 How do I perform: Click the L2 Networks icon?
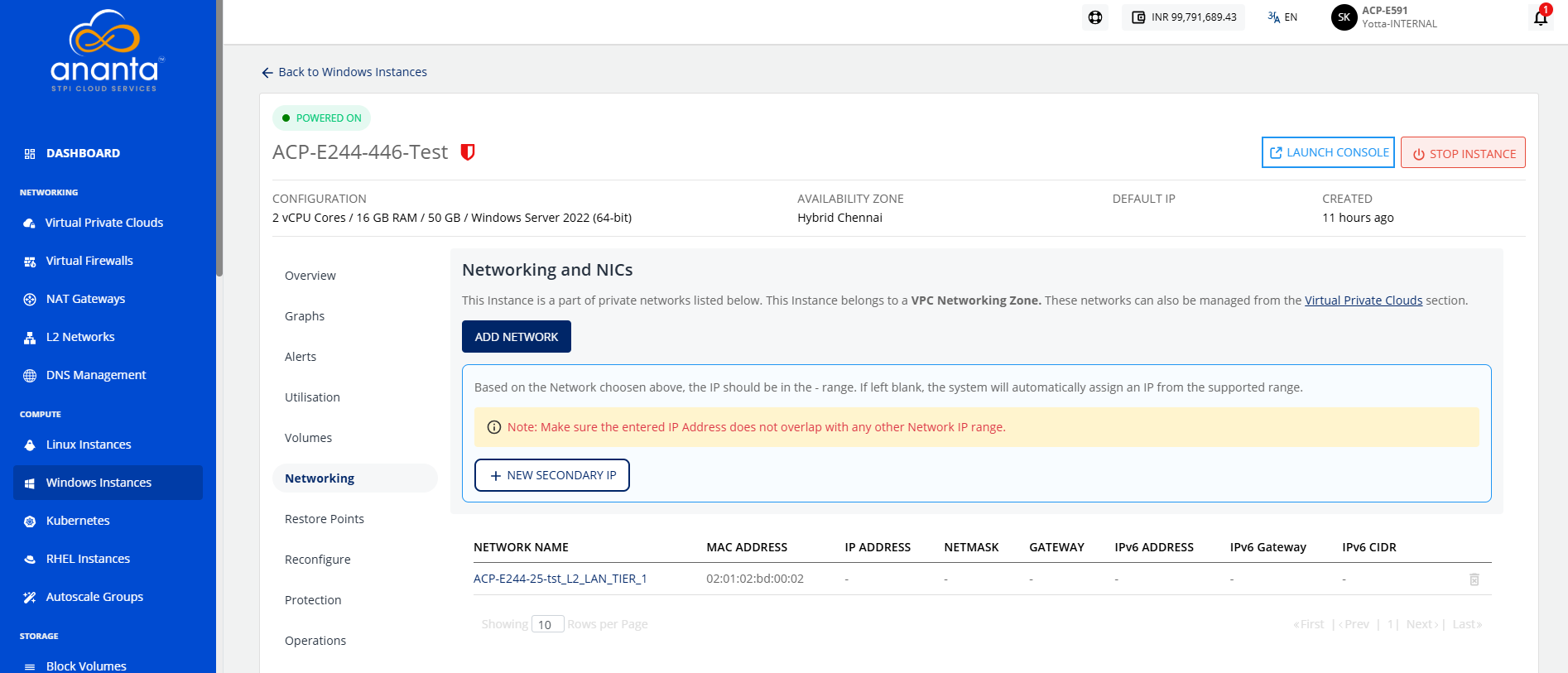tap(30, 338)
